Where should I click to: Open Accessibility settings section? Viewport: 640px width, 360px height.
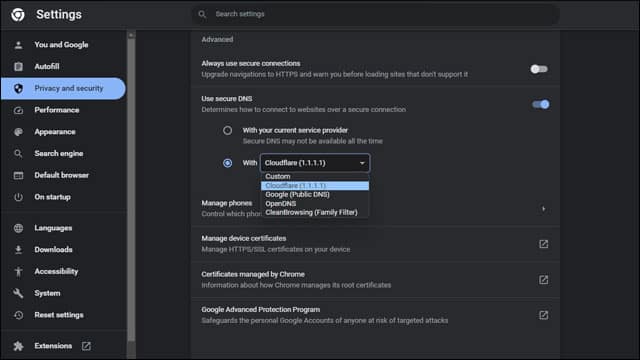point(63,271)
